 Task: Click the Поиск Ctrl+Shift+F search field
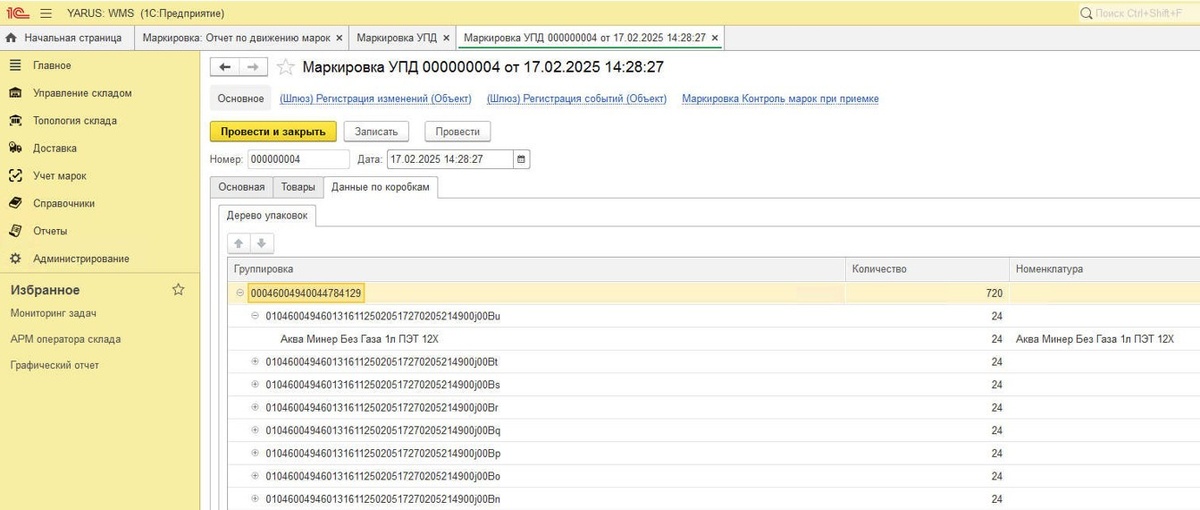pos(1137,13)
